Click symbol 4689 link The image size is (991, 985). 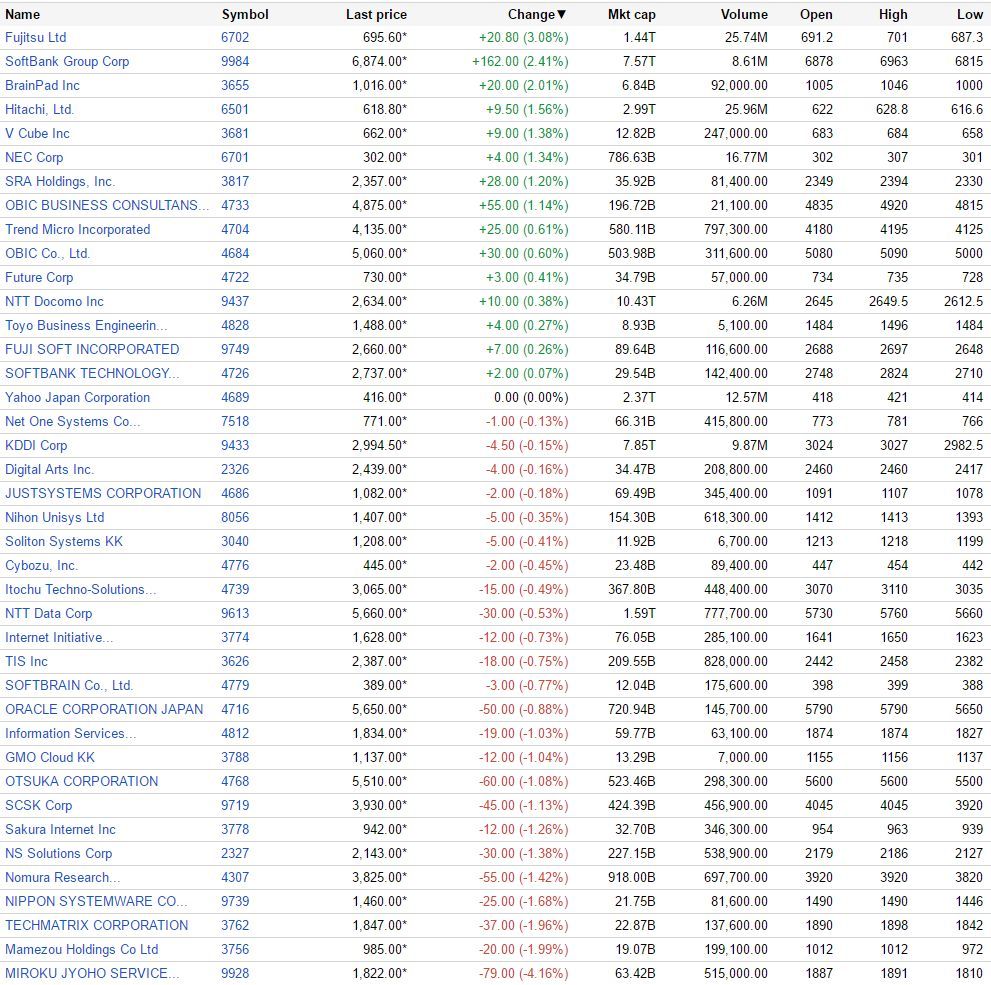[x=235, y=397]
